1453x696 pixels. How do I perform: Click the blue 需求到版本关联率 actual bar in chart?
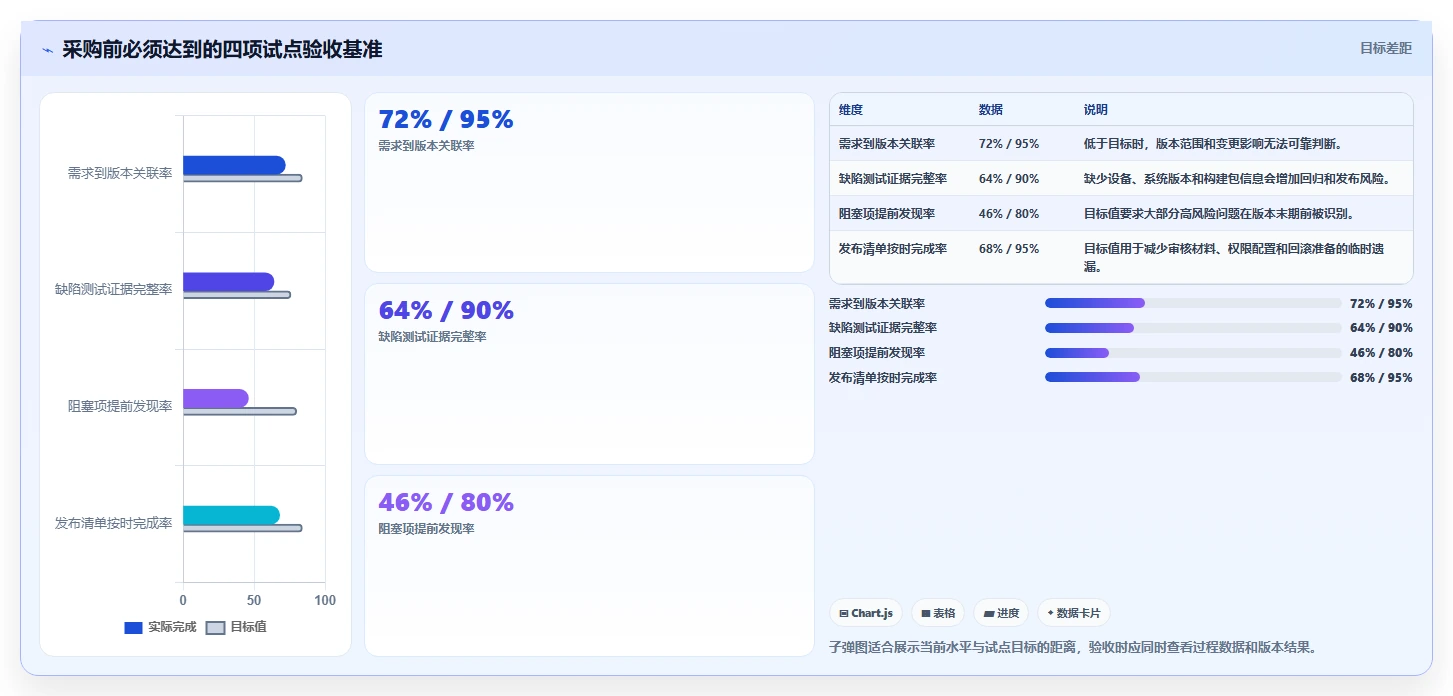[234, 165]
